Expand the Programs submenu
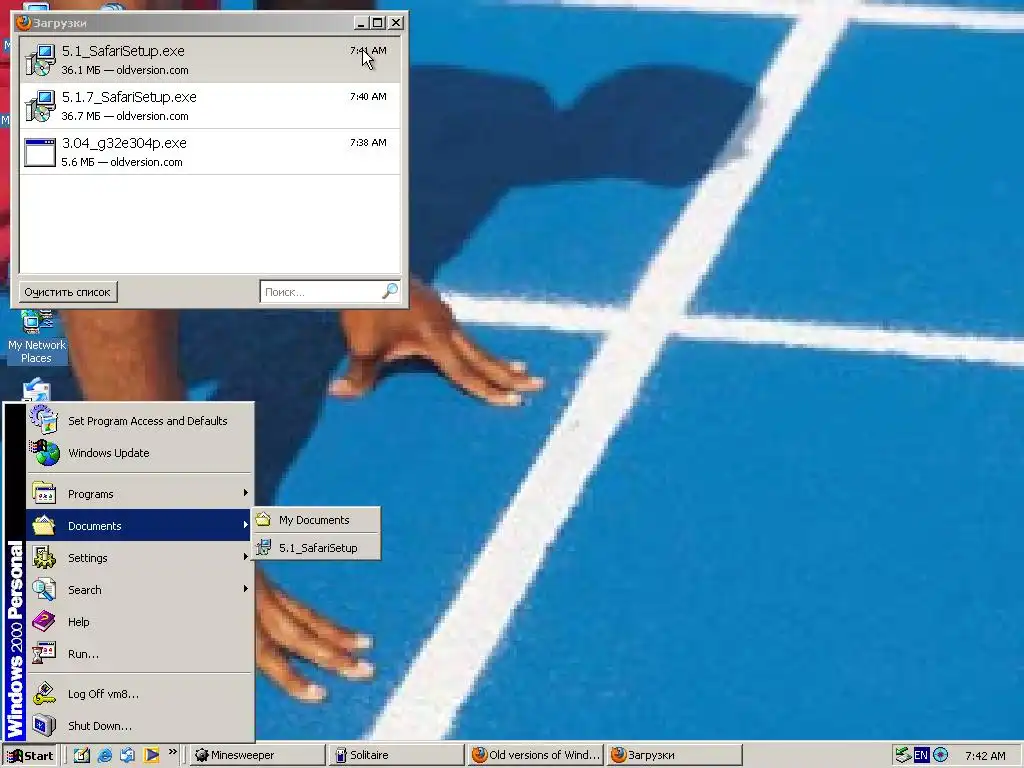 point(140,494)
